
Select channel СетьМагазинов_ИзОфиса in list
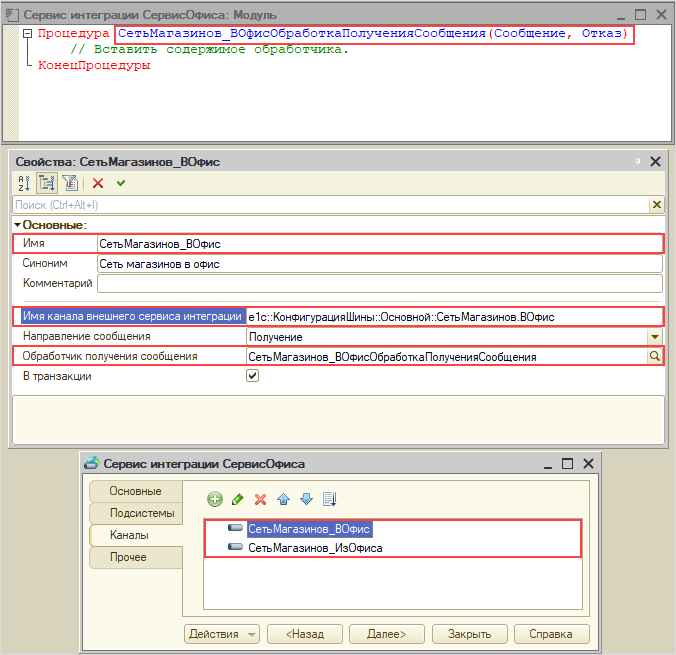(315, 548)
